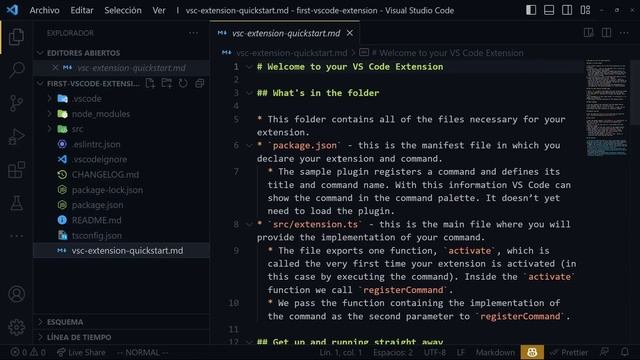Close vsc-extension-quickstart.md in open editors list

(55, 68)
